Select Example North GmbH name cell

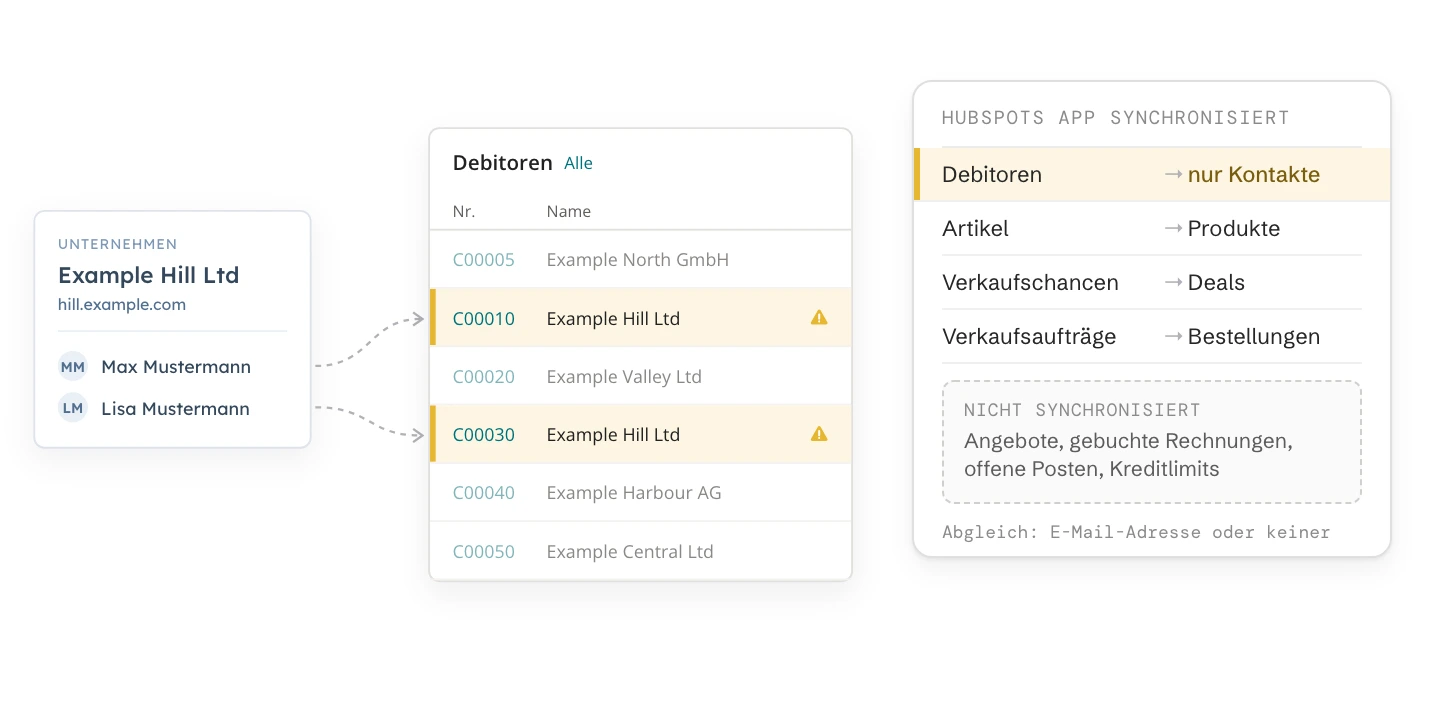pos(638,260)
